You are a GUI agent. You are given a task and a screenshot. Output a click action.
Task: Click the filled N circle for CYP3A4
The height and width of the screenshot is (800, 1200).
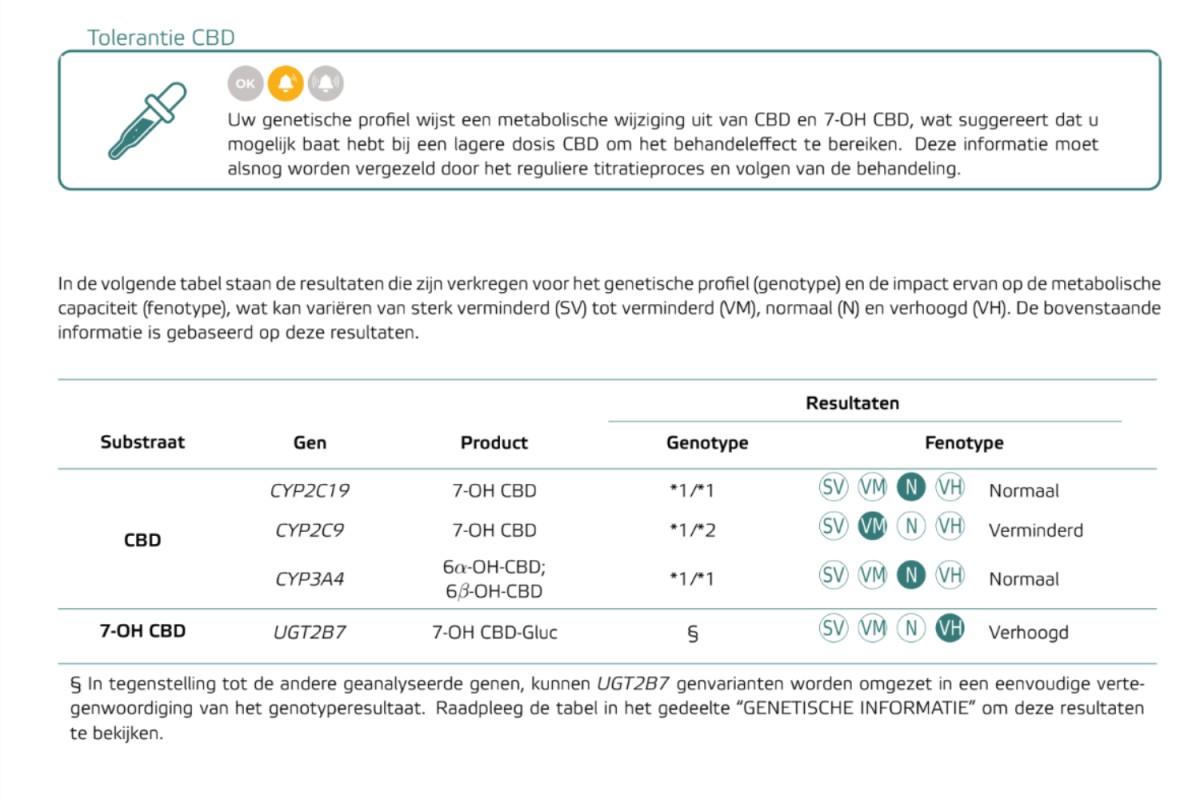[x=910, y=575]
